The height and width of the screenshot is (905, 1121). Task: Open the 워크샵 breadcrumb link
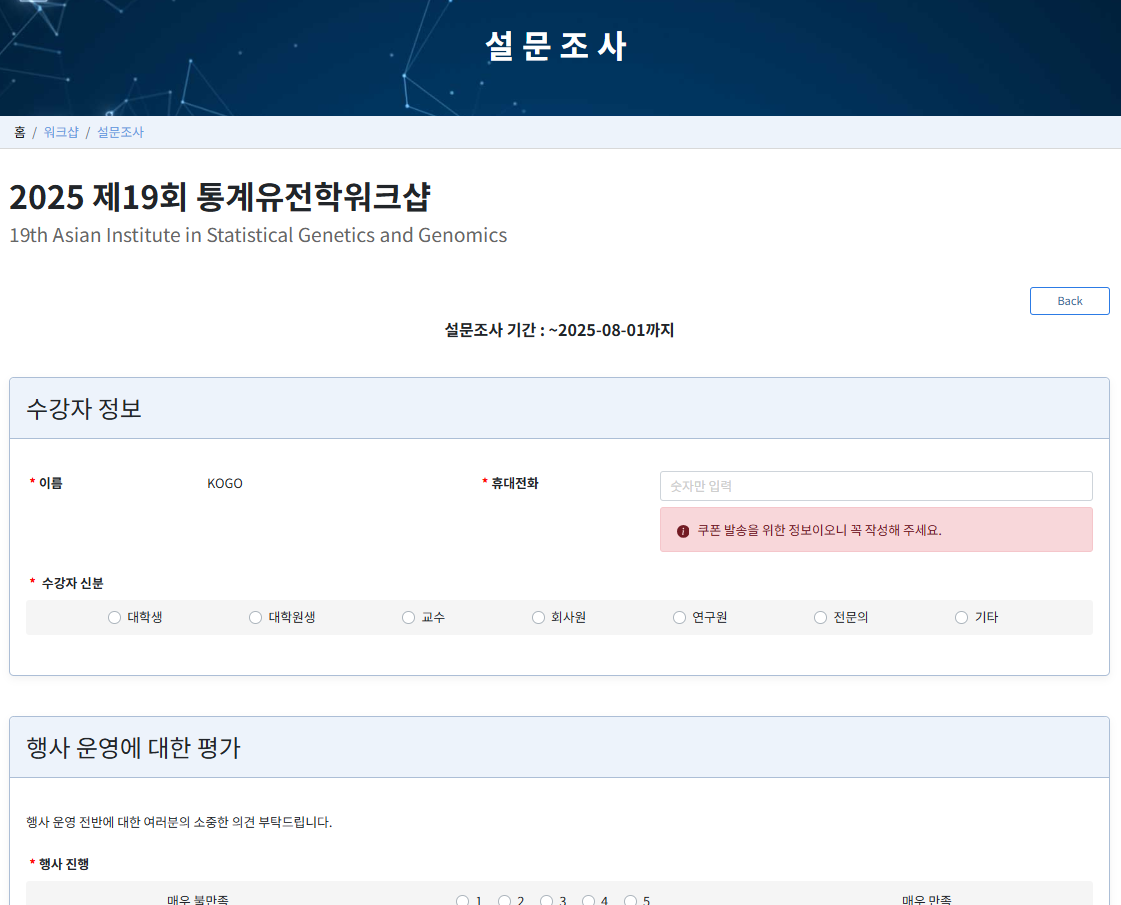pos(61,132)
